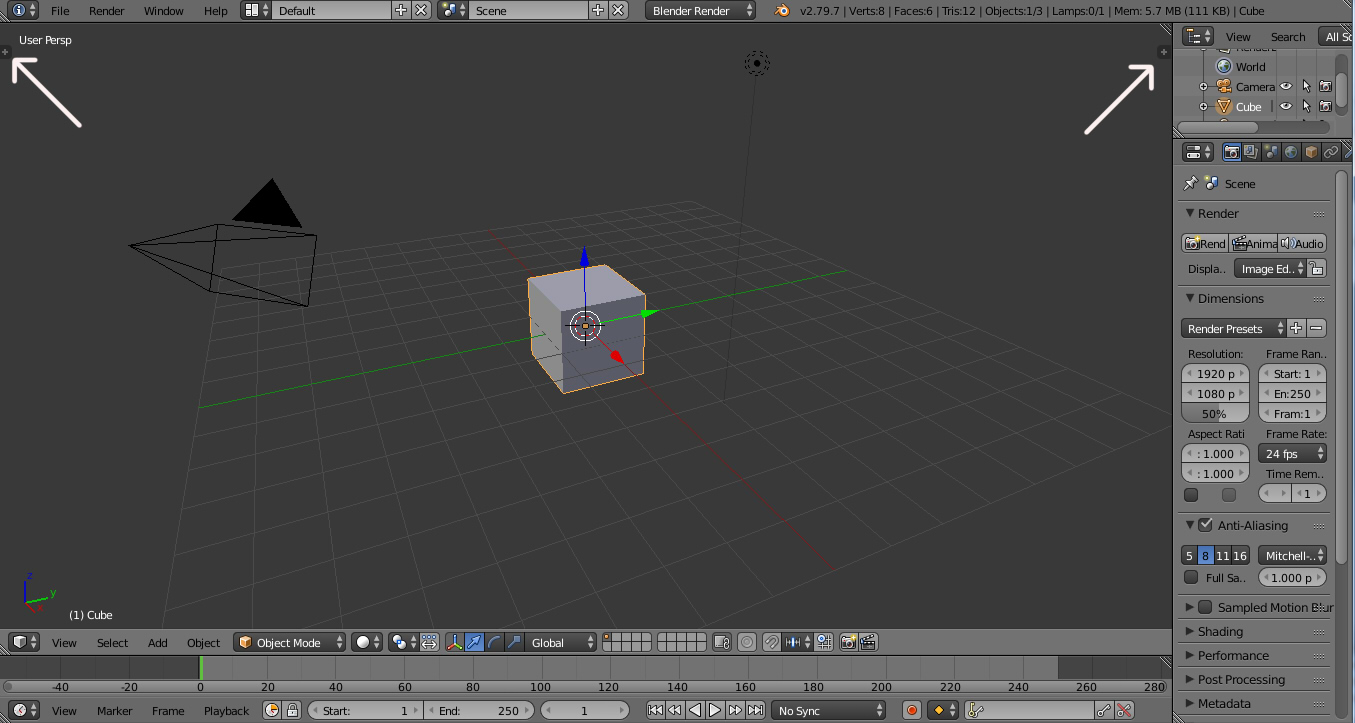Viewport: 1355px width, 723px height.
Task: Jump to the first frame
Action: tap(655, 710)
